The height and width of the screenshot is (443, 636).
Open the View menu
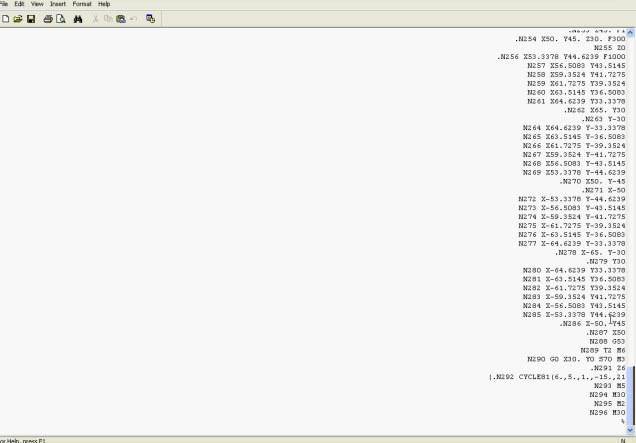tap(37, 4)
